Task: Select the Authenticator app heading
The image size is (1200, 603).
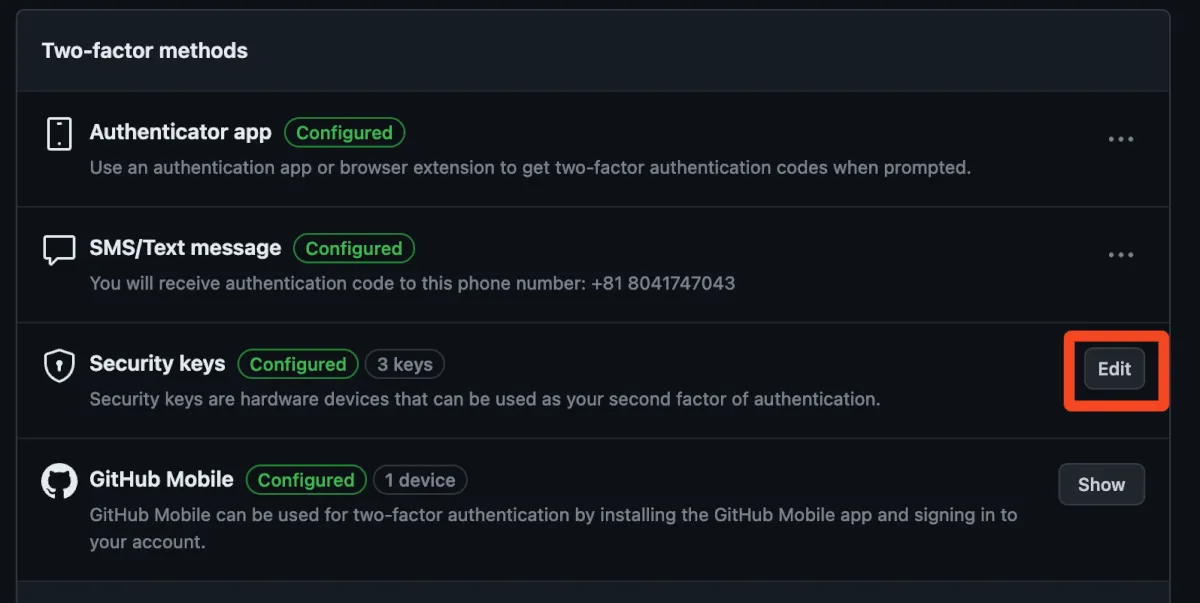Action: click(x=180, y=133)
